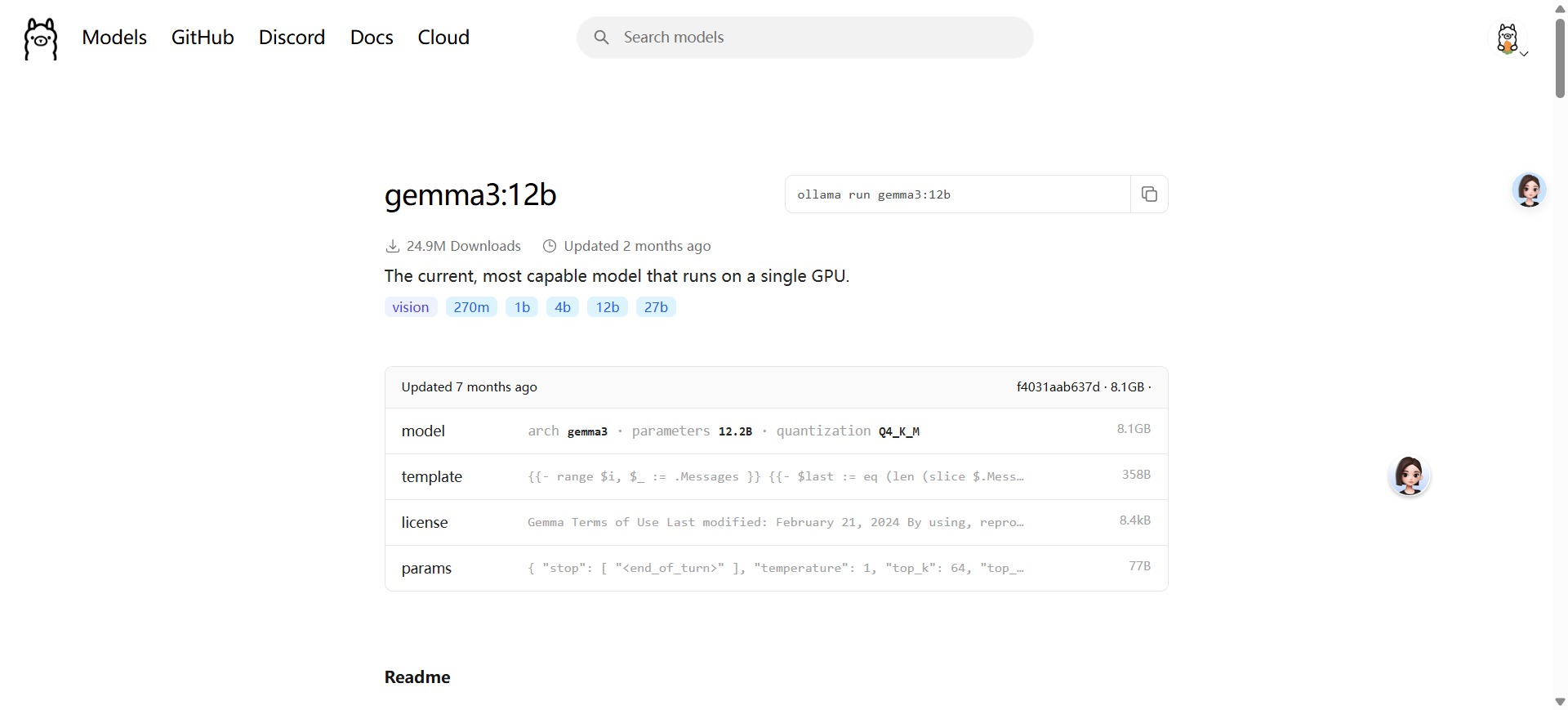This screenshot has width=1568, height=710.
Task: Open the Docs page
Action: click(371, 38)
